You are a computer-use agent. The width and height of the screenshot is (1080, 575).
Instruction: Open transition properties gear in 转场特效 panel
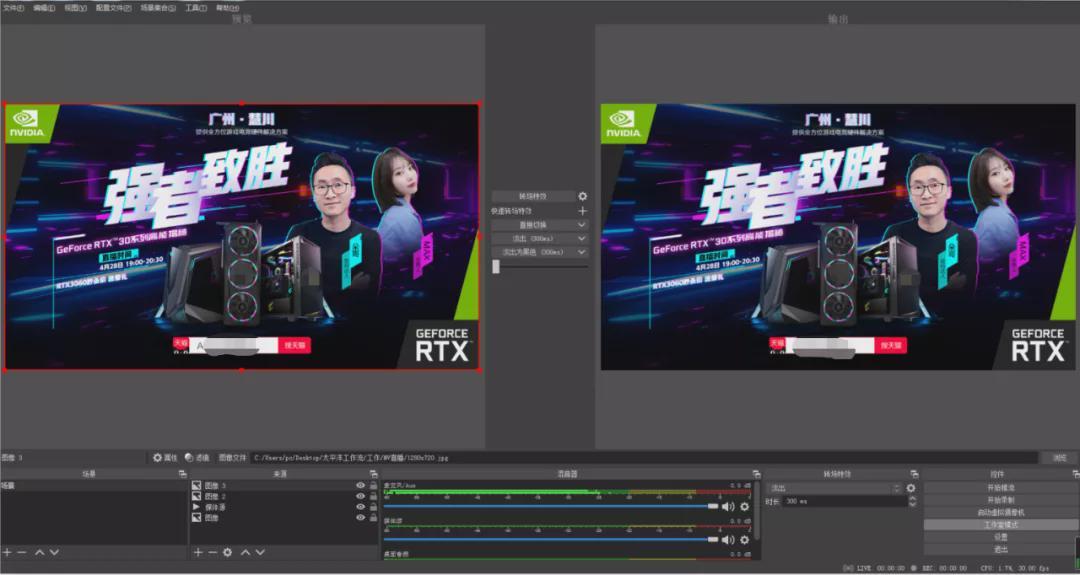point(911,488)
